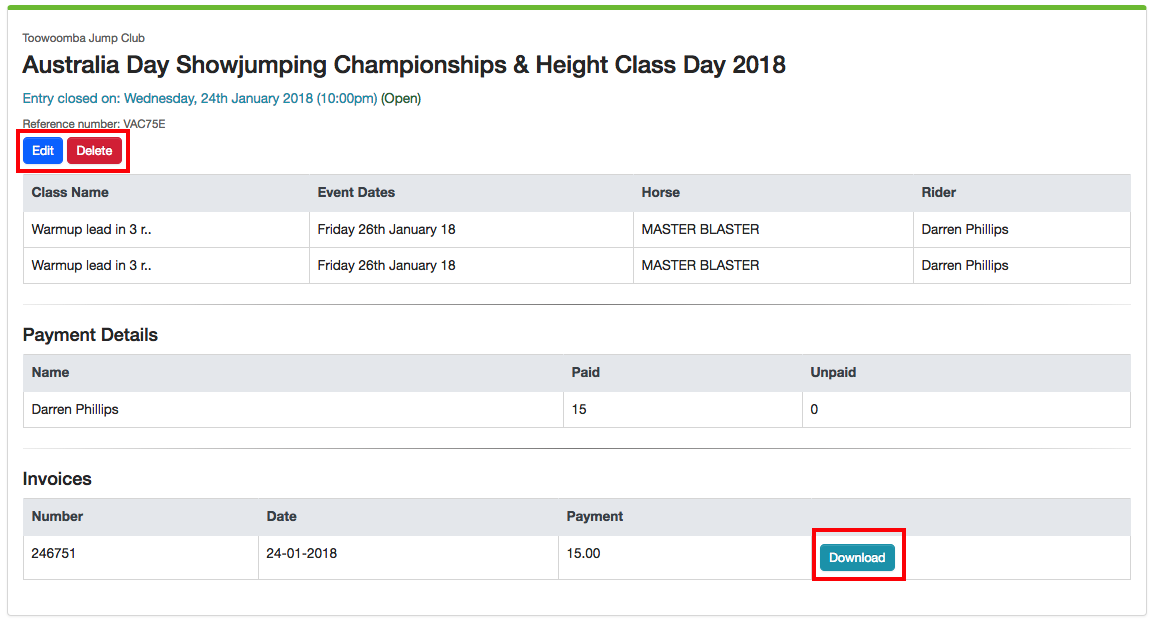Click the Australia Day Showjumping Championships heading
1156x622 pixels.
(404, 66)
